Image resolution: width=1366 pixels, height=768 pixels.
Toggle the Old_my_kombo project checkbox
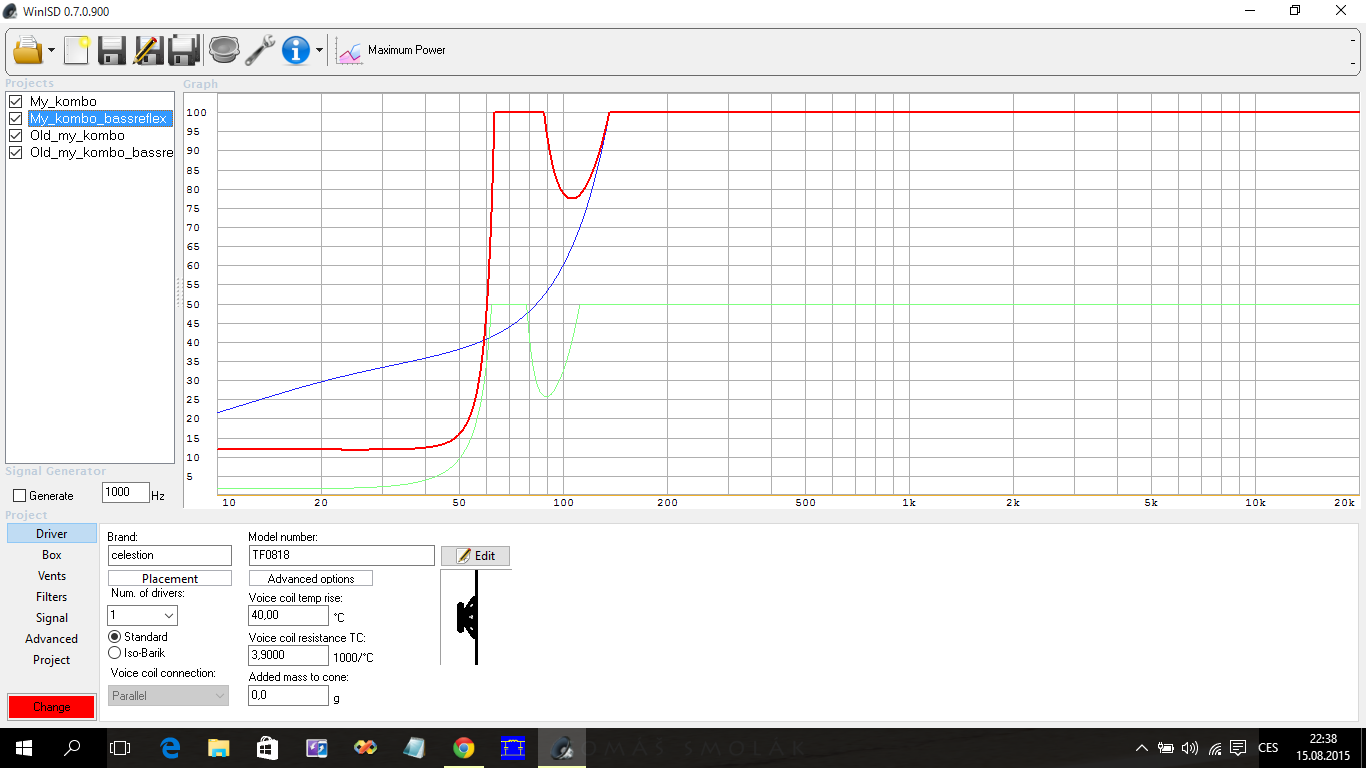point(15,136)
